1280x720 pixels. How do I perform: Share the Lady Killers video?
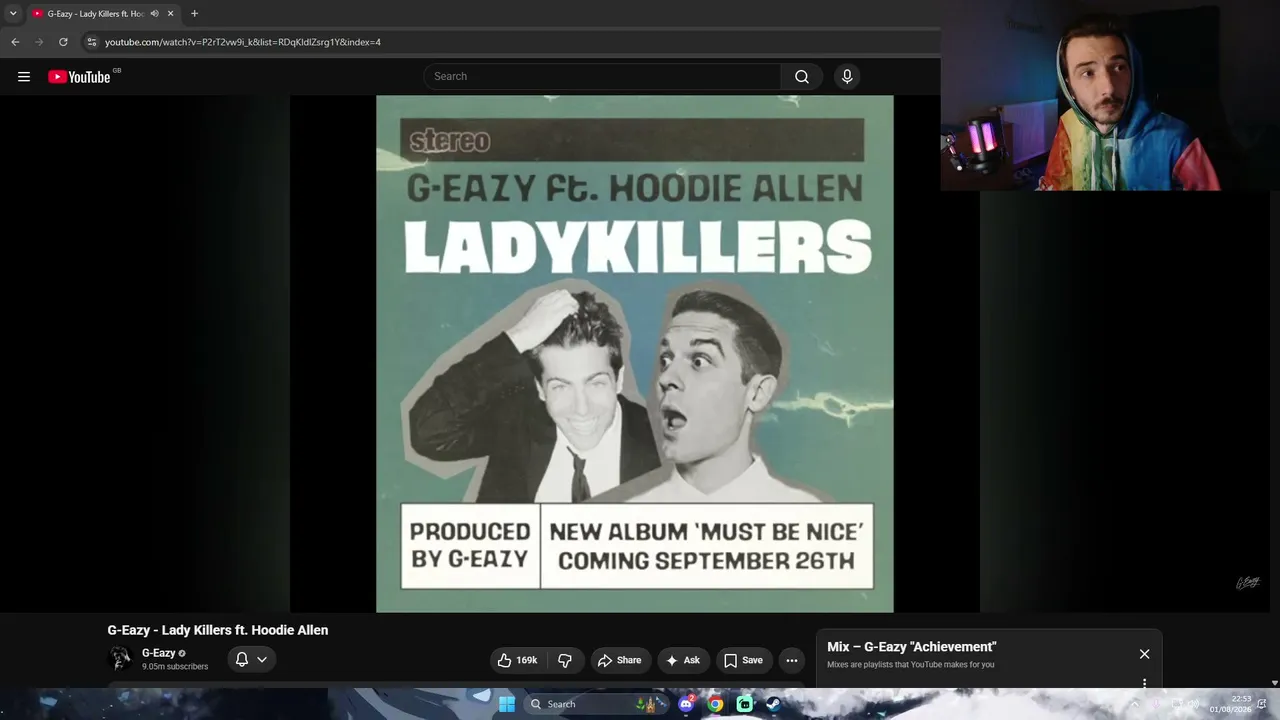(620, 660)
